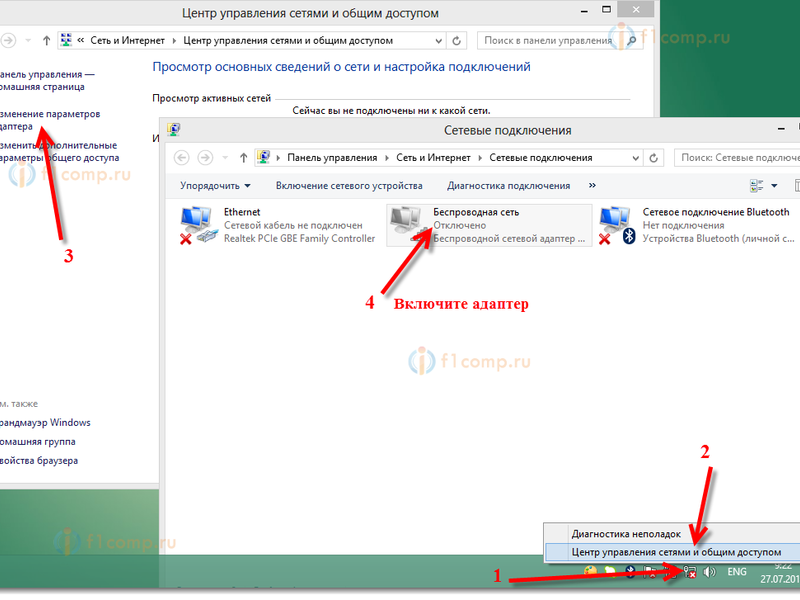Go up one level in Центр управления сетями
This screenshot has width=800, height=600.
[46, 40]
